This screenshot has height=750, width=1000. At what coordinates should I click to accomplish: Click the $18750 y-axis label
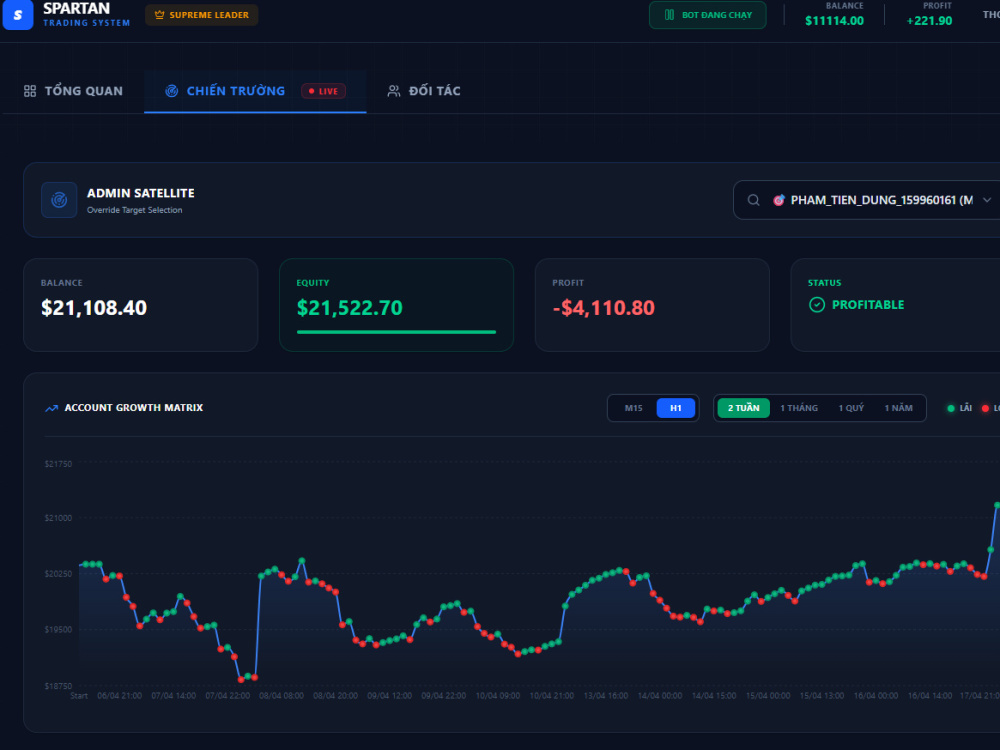click(58, 686)
